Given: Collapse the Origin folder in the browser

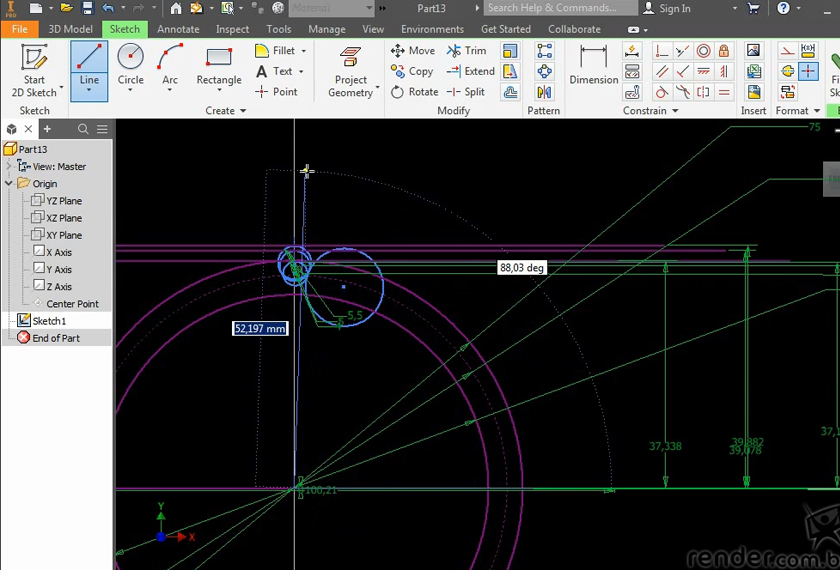Looking at the screenshot, I should click(9, 184).
